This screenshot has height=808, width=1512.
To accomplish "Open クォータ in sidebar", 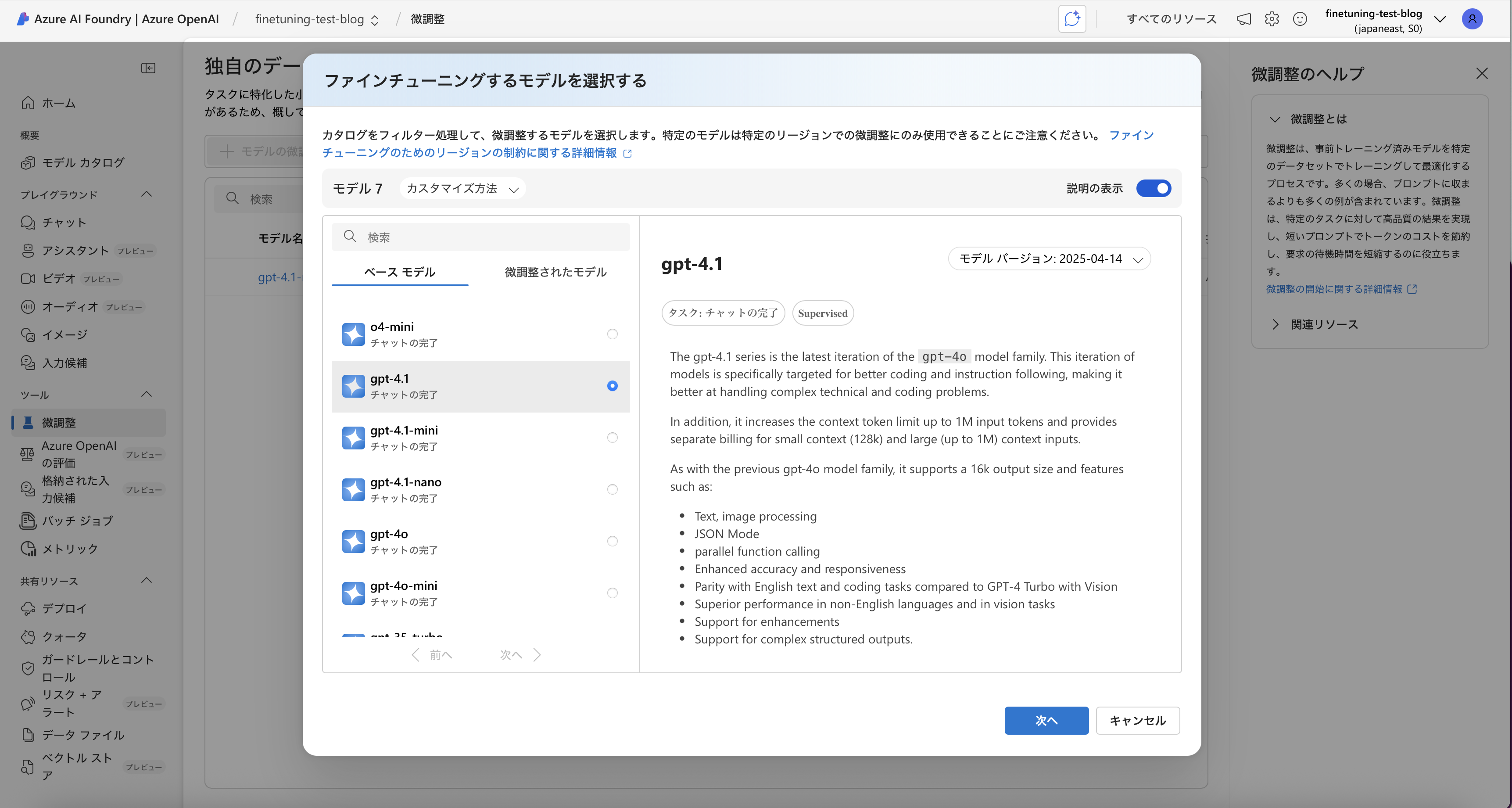I will pos(88,636).
